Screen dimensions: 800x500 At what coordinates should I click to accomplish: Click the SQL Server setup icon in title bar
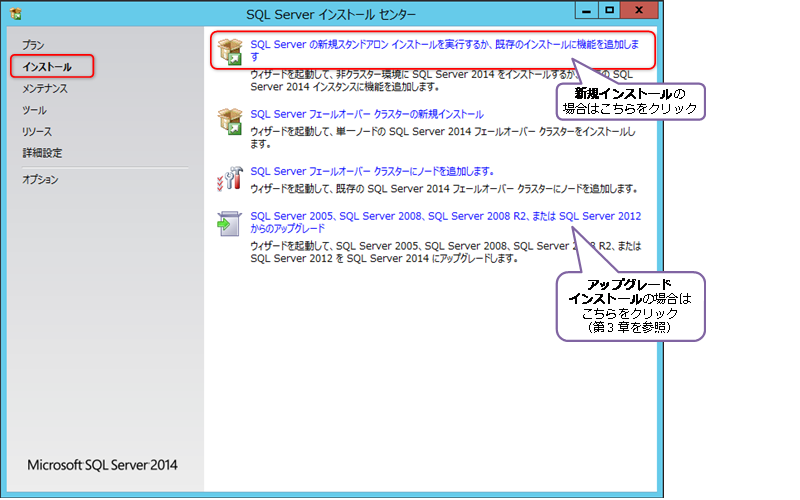coord(16,14)
